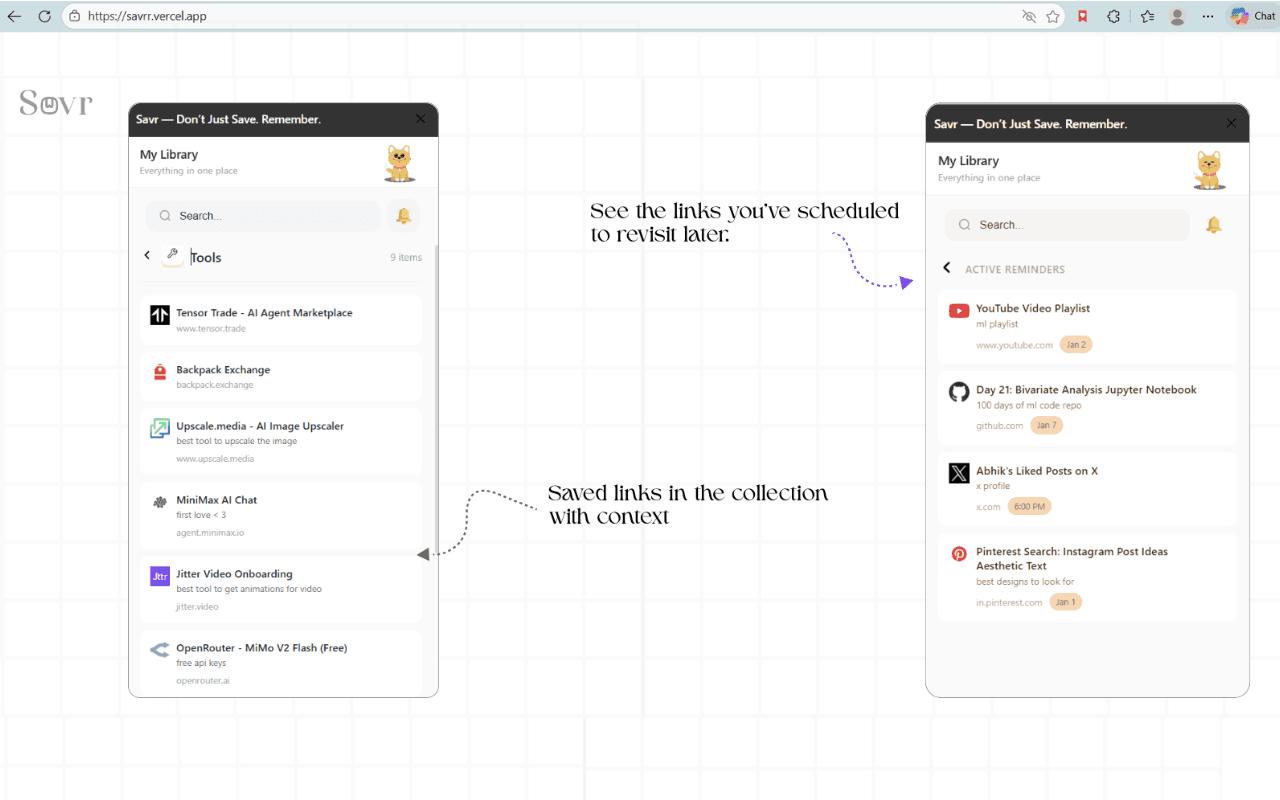Click the notification bell in My Library
The image size is (1280, 800).
click(x=403, y=216)
